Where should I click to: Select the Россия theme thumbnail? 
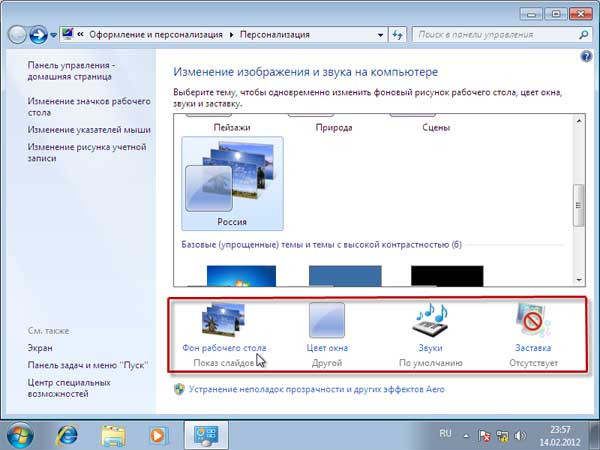pos(232,184)
